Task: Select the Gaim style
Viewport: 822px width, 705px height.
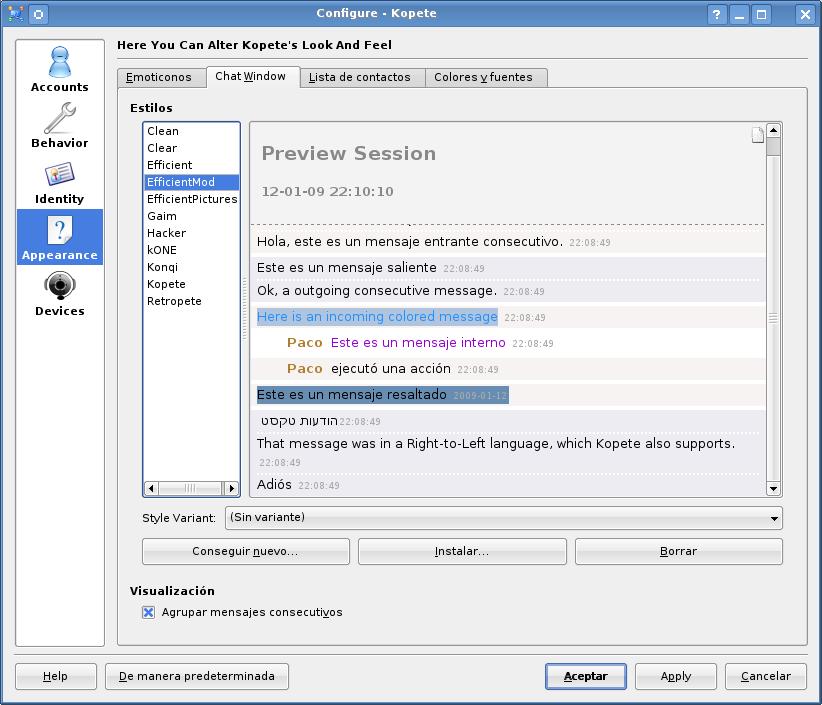Action: pyautogui.click(x=191, y=216)
